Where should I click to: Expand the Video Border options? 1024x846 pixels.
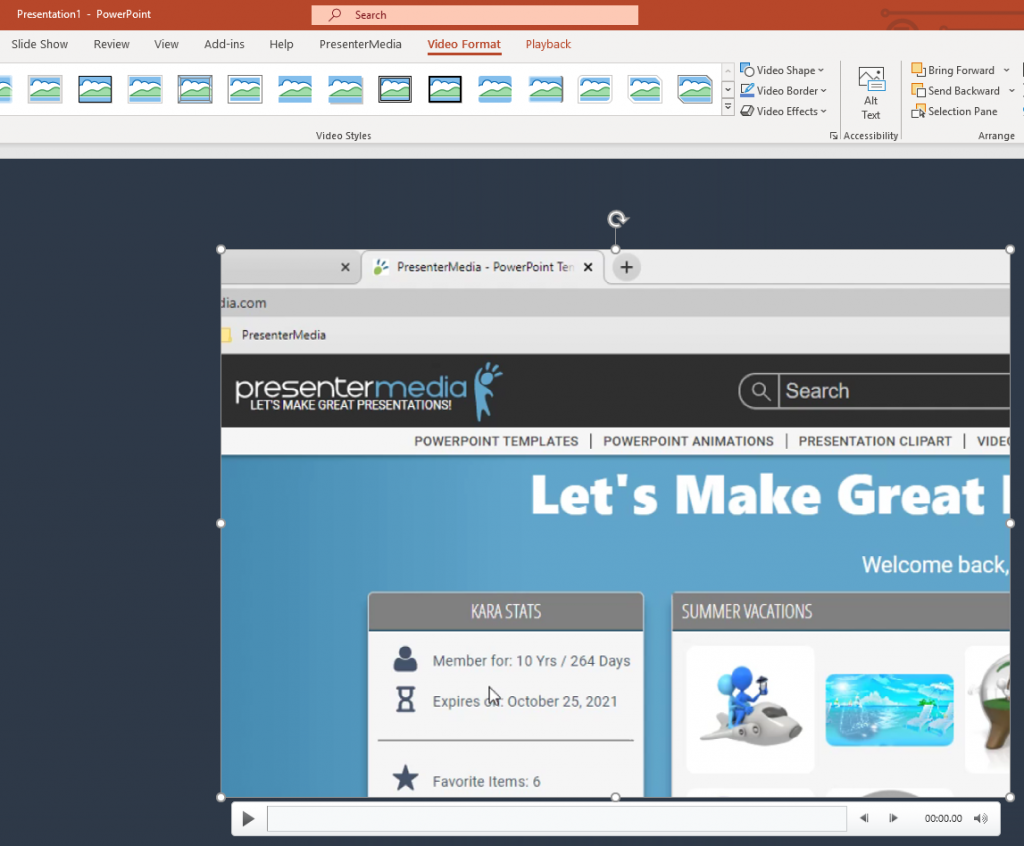coord(784,91)
